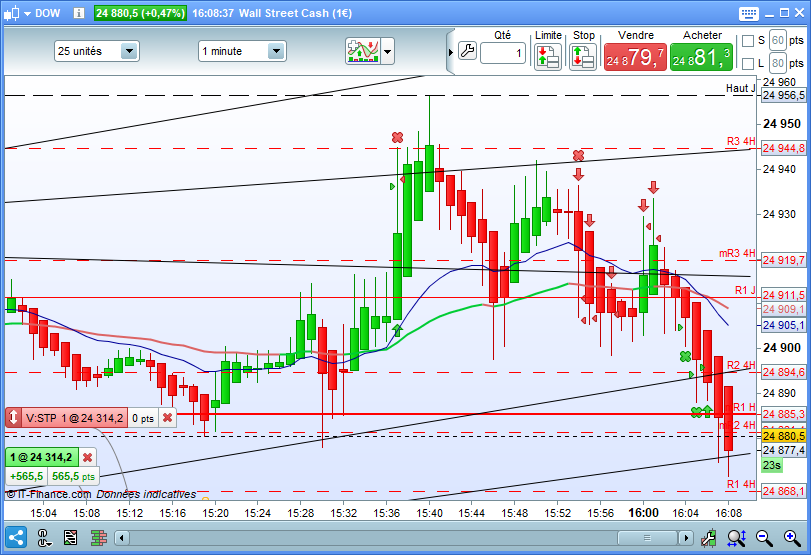Image resolution: width=811 pixels, height=555 pixels.
Task: Collapse the trading panel with black arrow
Action: coord(450,52)
